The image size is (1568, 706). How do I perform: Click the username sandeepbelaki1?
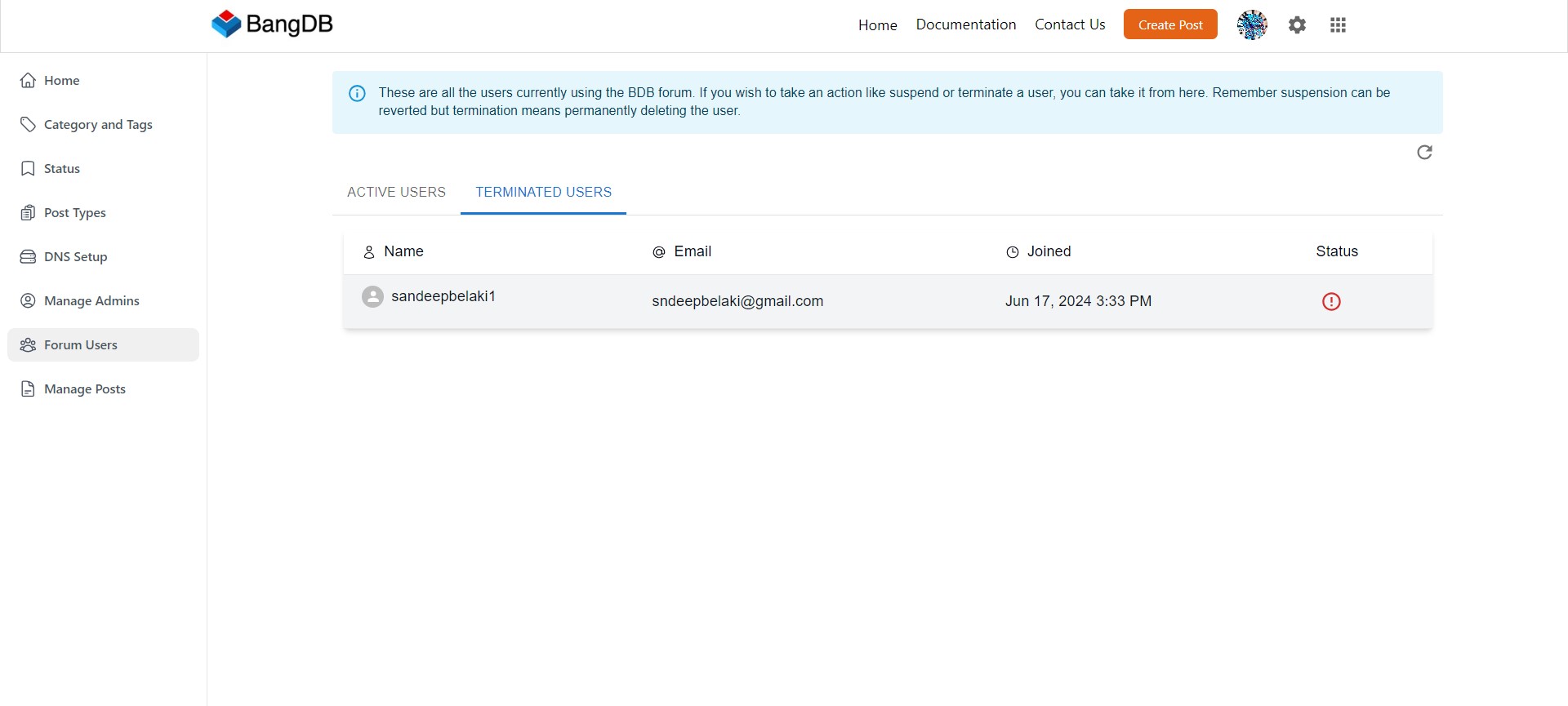click(443, 296)
